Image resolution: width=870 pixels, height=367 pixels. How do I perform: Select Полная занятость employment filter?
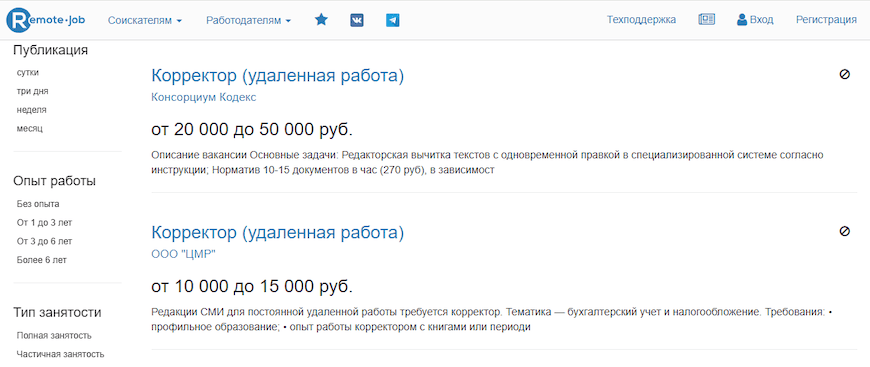click(x=54, y=336)
